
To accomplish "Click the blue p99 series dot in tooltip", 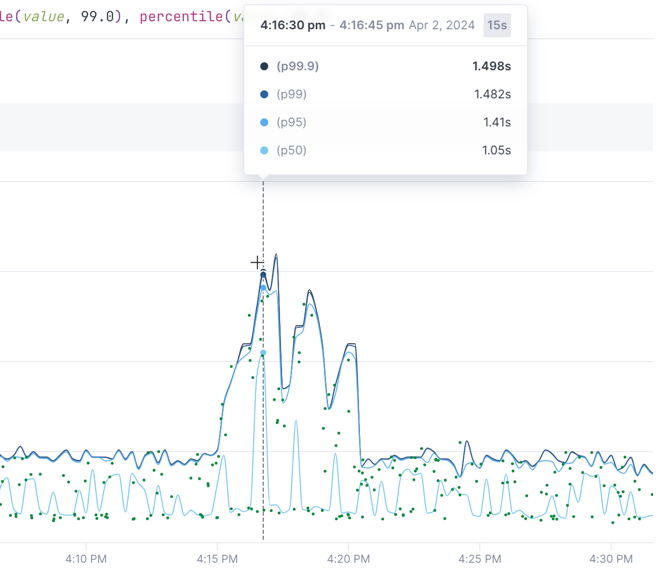I will (x=264, y=95).
